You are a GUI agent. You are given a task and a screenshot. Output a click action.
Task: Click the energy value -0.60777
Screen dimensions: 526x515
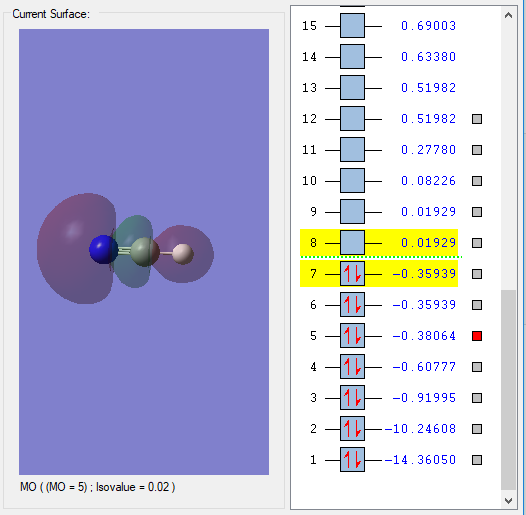pos(424,367)
